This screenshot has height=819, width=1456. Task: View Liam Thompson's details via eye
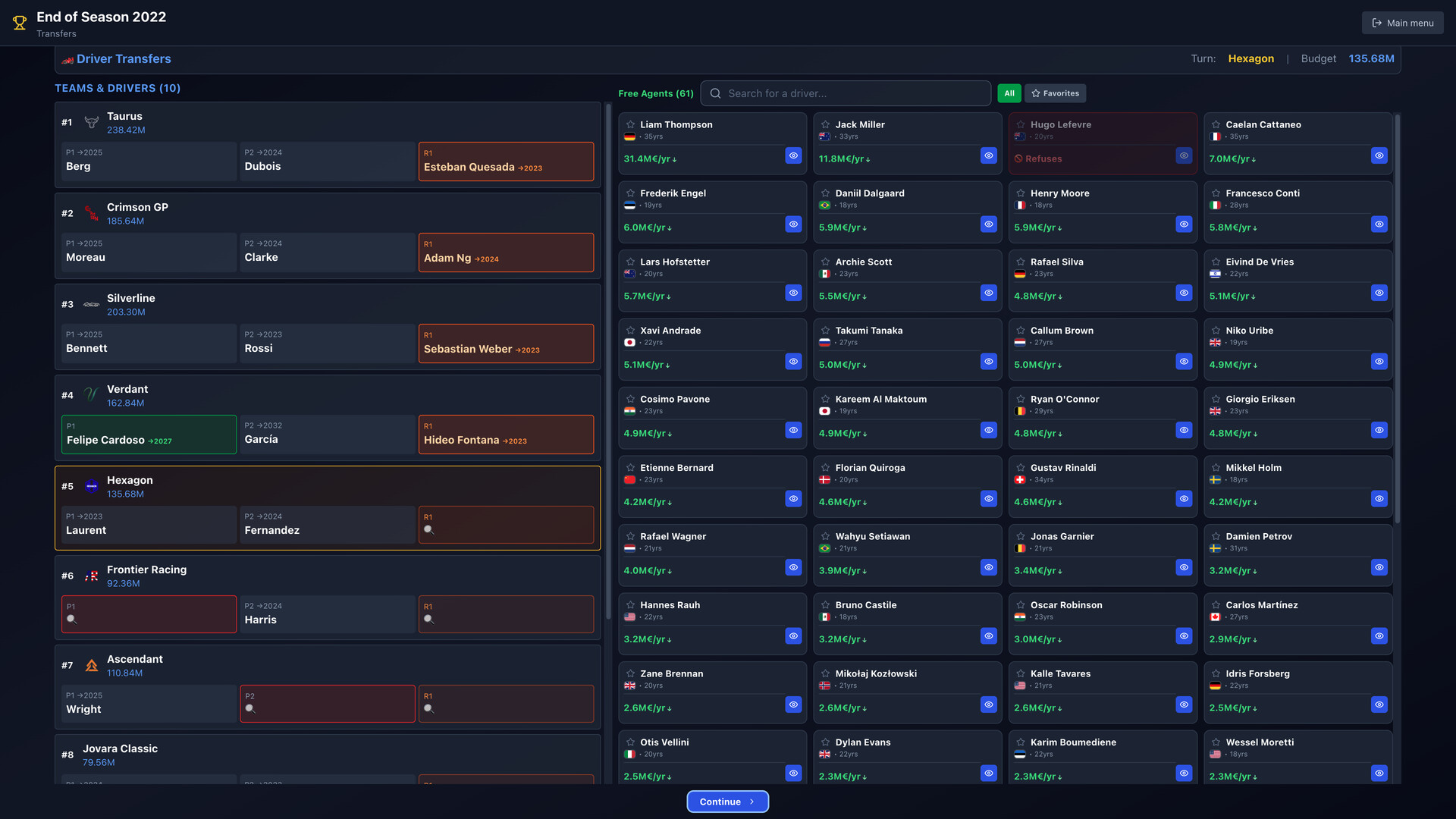click(x=793, y=155)
